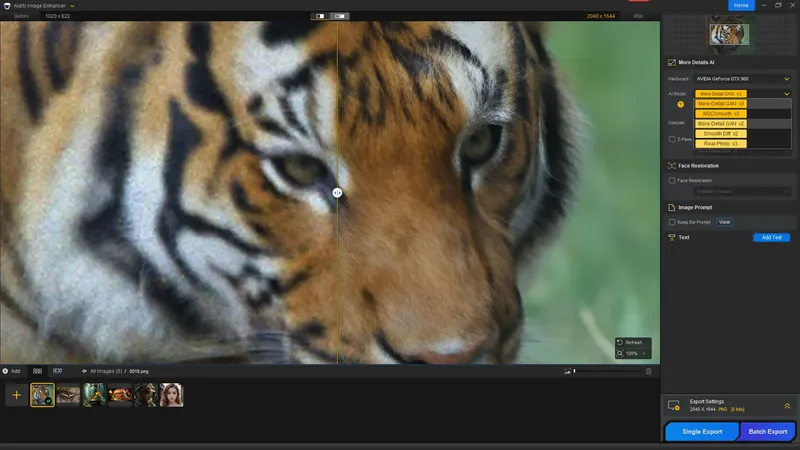Click the back arrow next to All Images

click(x=84, y=371)
